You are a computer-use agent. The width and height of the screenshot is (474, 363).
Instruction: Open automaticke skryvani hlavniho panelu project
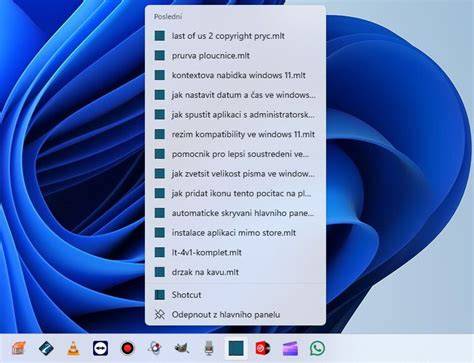point(235,213)
